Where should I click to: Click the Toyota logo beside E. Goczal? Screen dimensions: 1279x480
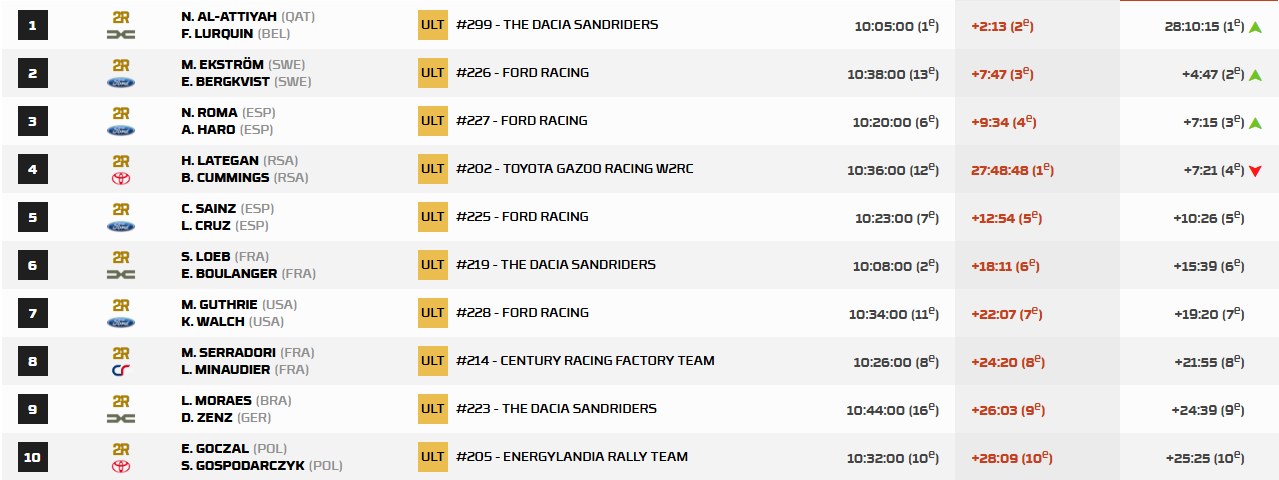point(121,466)
